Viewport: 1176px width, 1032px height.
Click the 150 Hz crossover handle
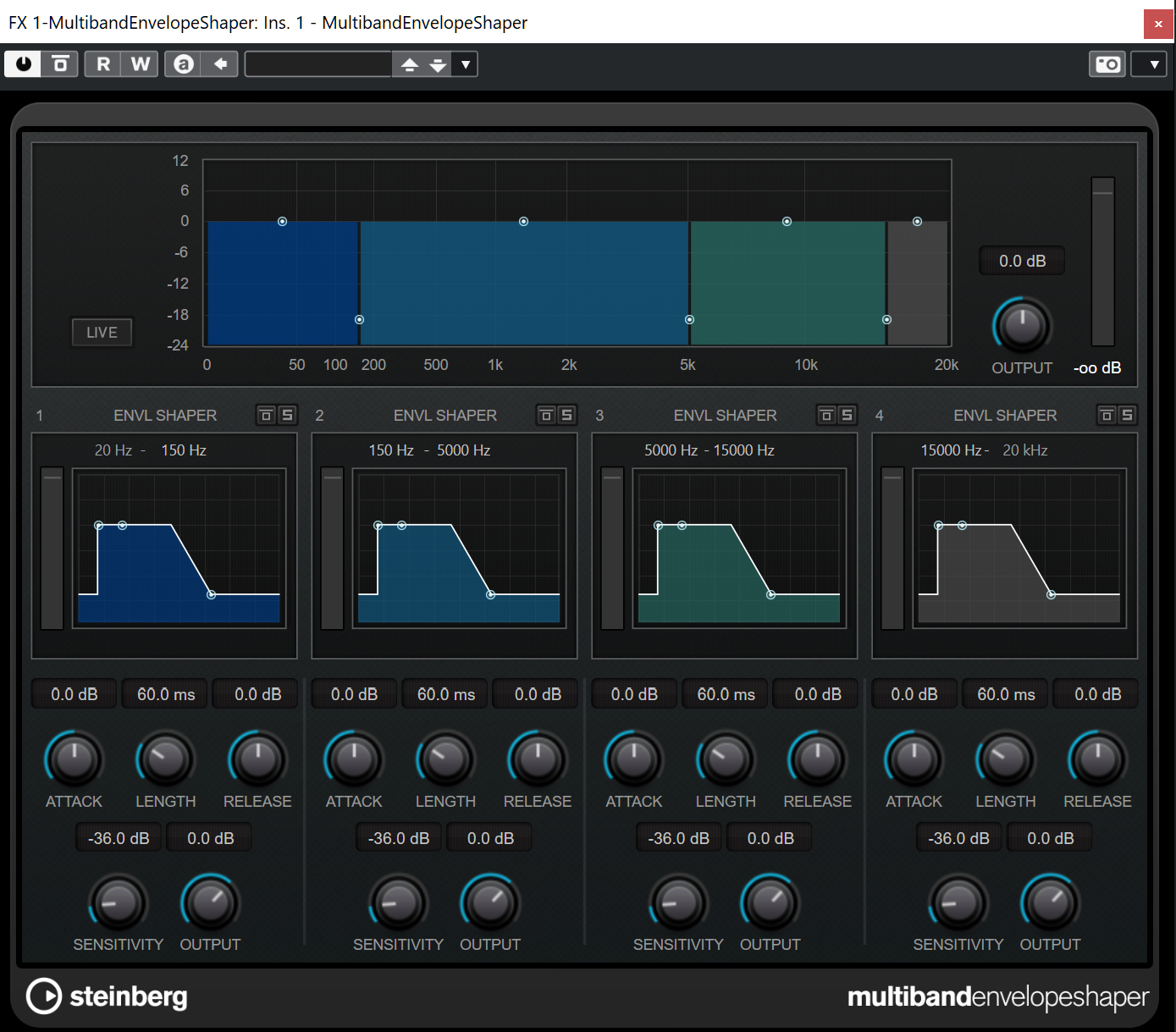pyautogui.click(x=359, y=320)
